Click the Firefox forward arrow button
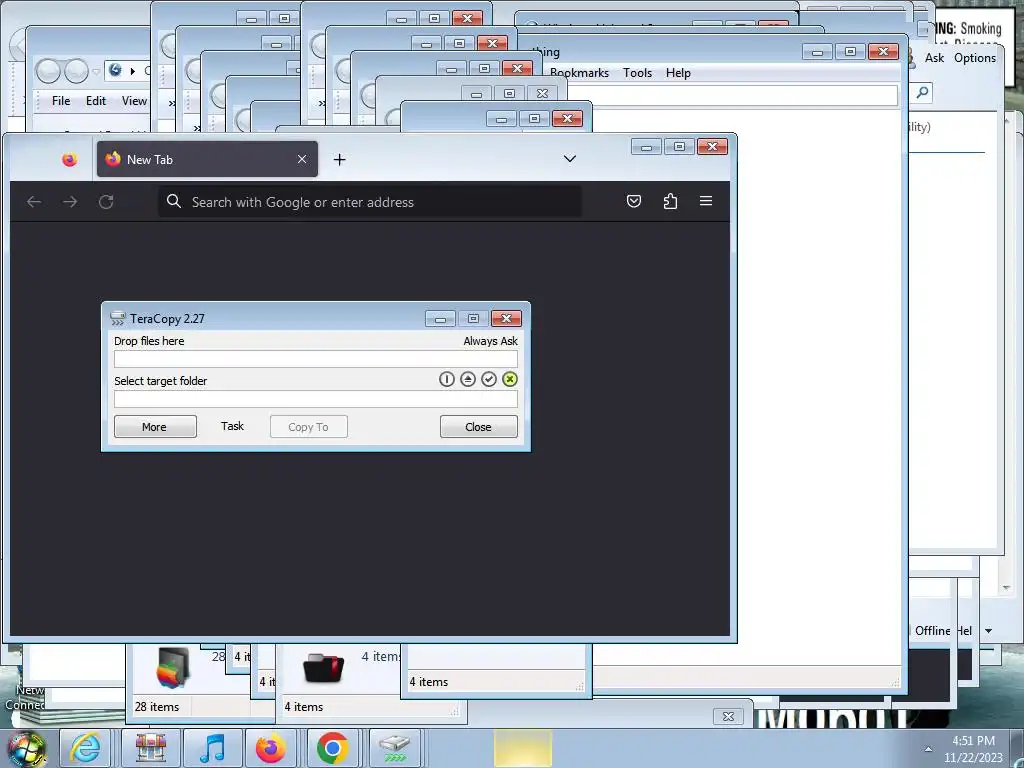 [70, 202]
